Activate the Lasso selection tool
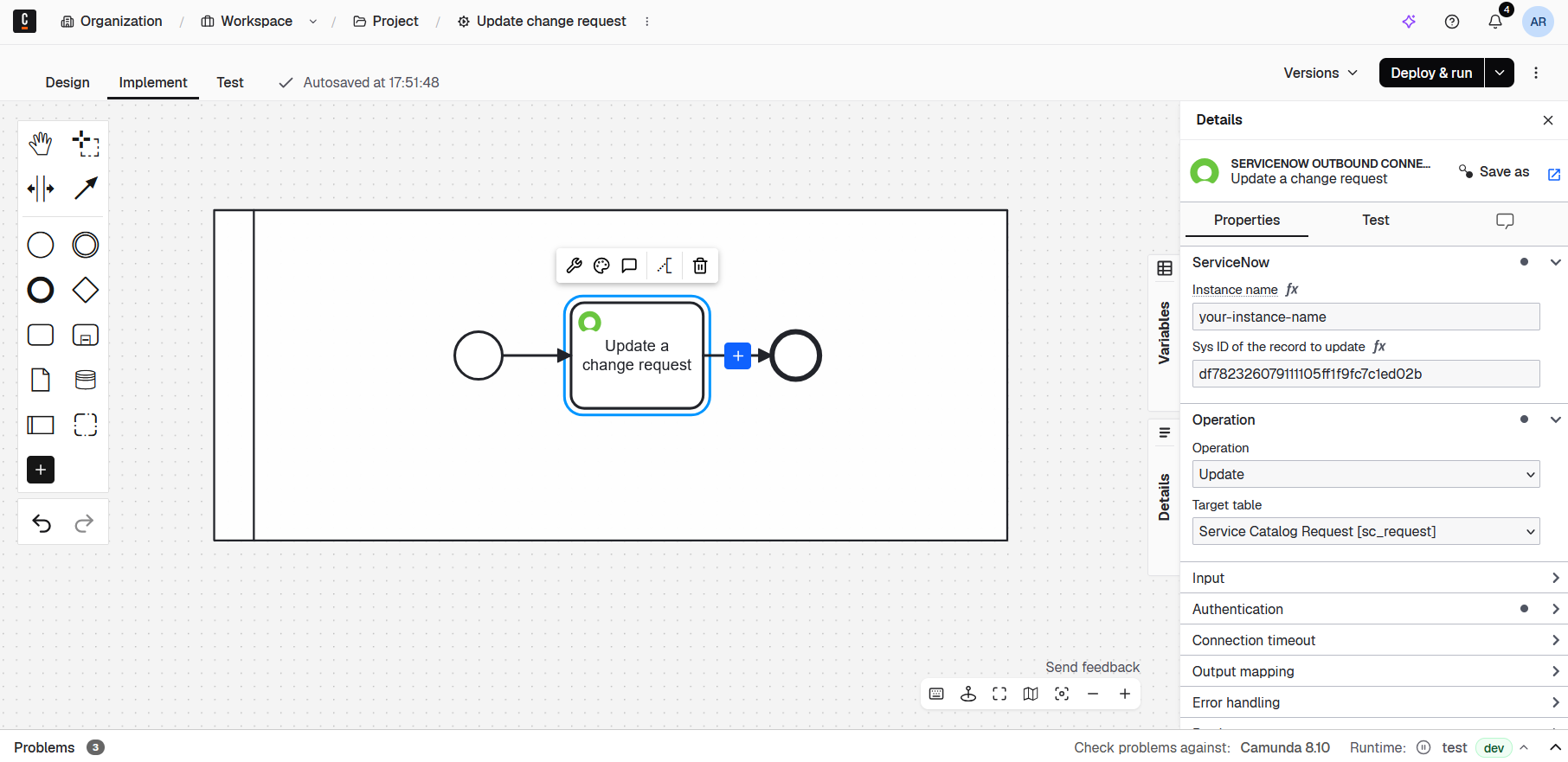Image resolution: width=1568 pixels, height=762 pixels. (x=86, y=144)
